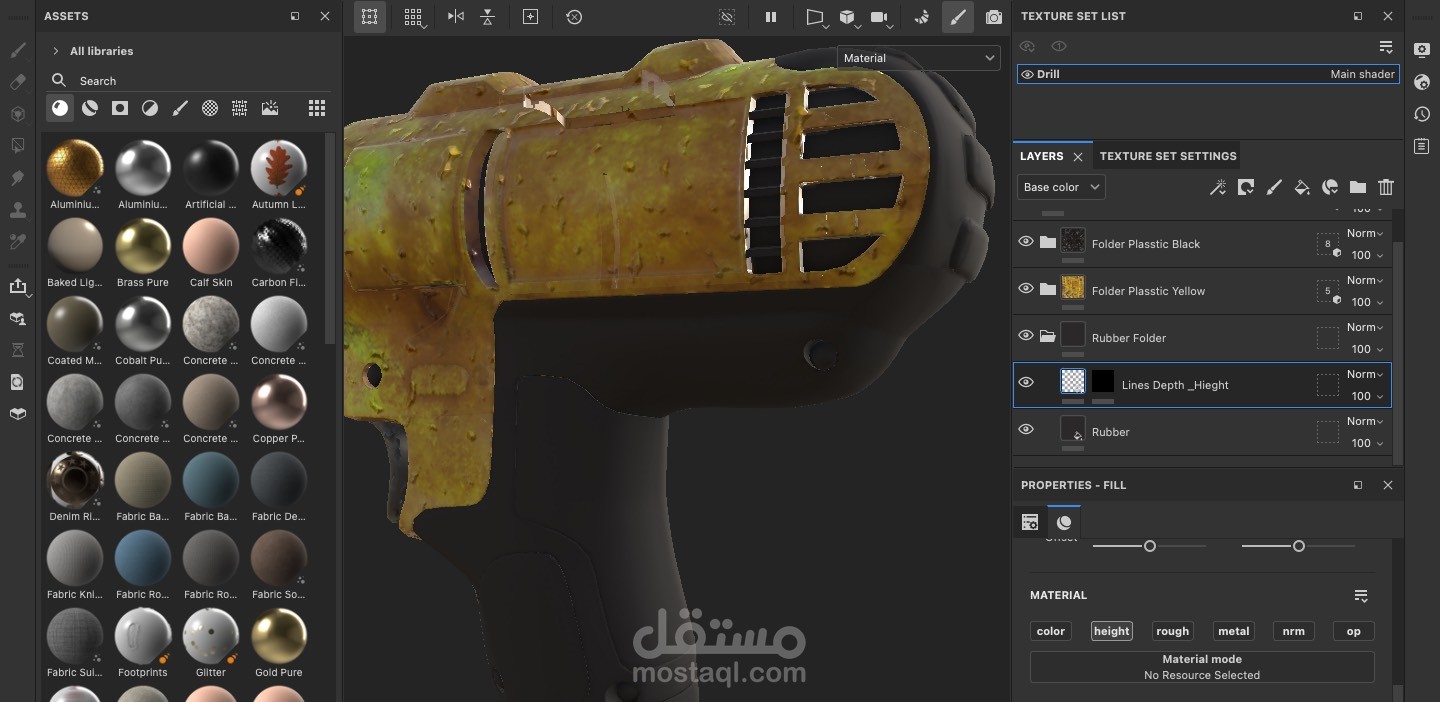The height and width of the screenshot is (702, 1440).
Task: Filter assets by Brushes icon
Action: point(180,108)
